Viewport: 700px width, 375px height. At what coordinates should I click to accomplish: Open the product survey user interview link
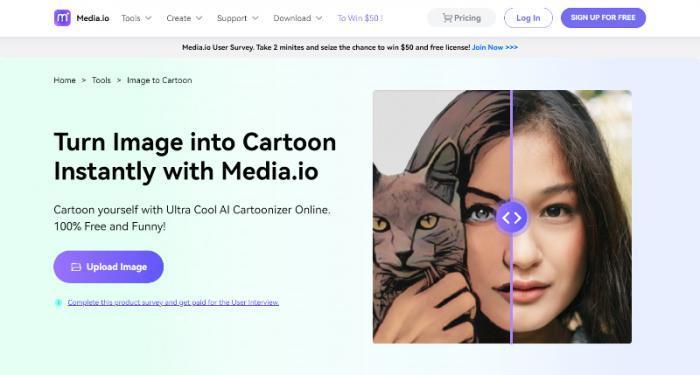coord(173,302)
